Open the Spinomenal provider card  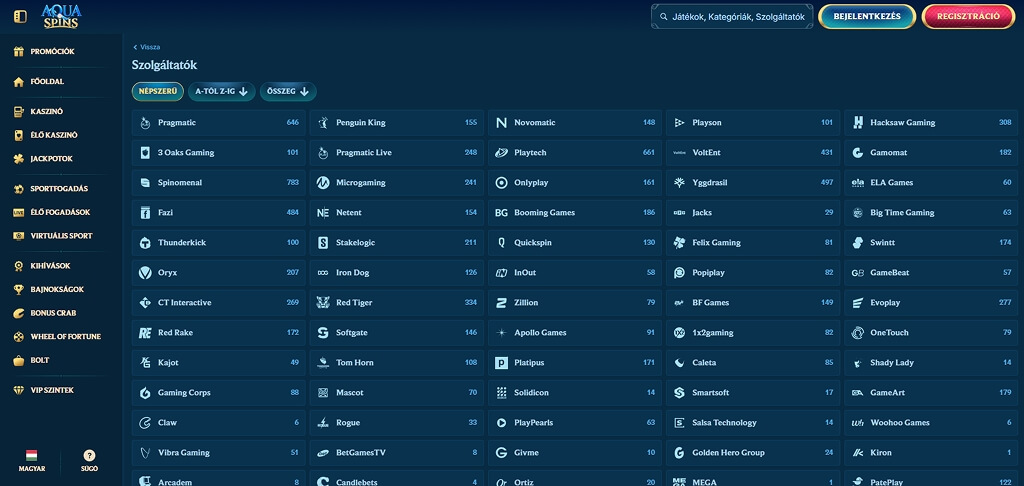pos(218,183)
